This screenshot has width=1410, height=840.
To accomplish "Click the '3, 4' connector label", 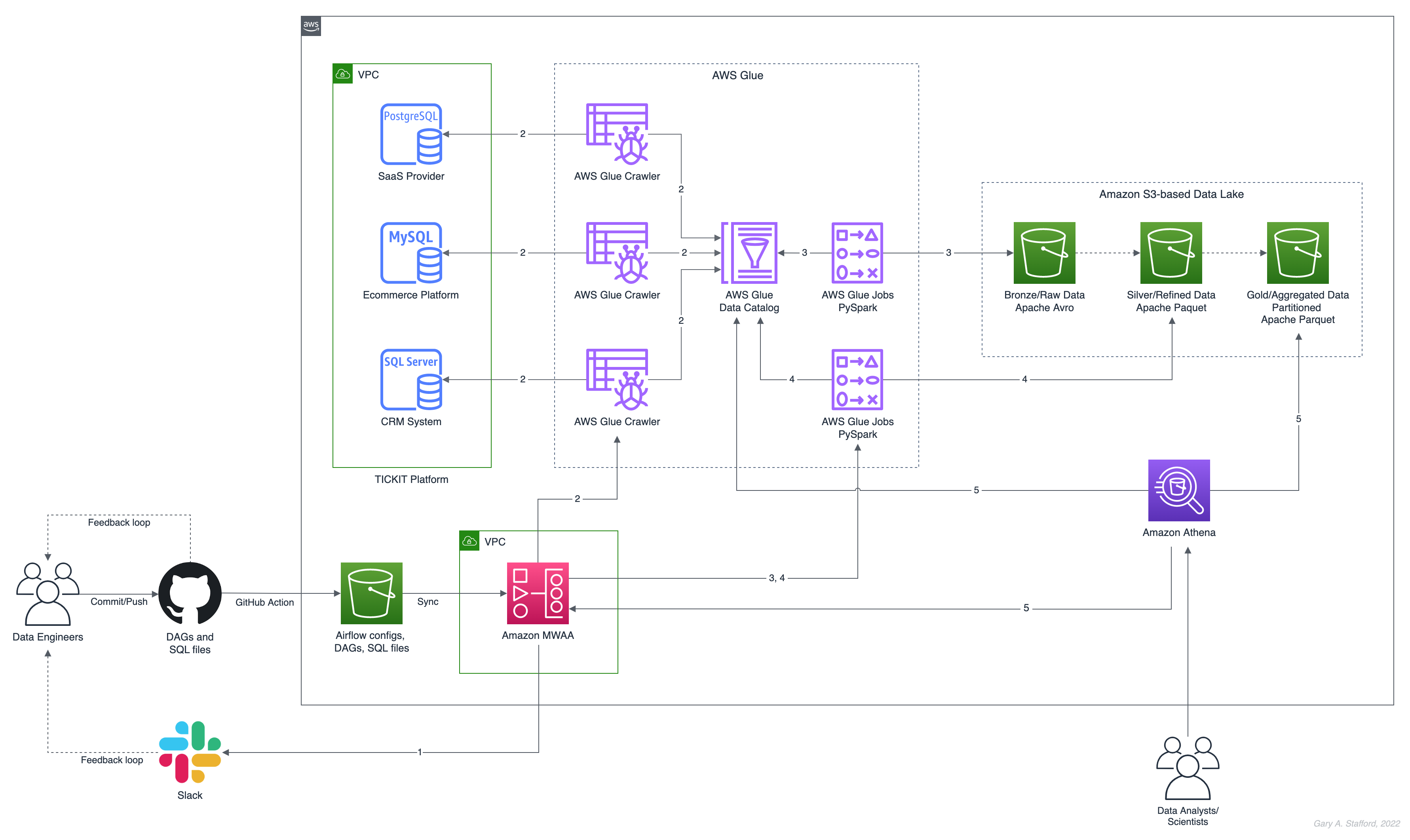I will pos(777,578).
